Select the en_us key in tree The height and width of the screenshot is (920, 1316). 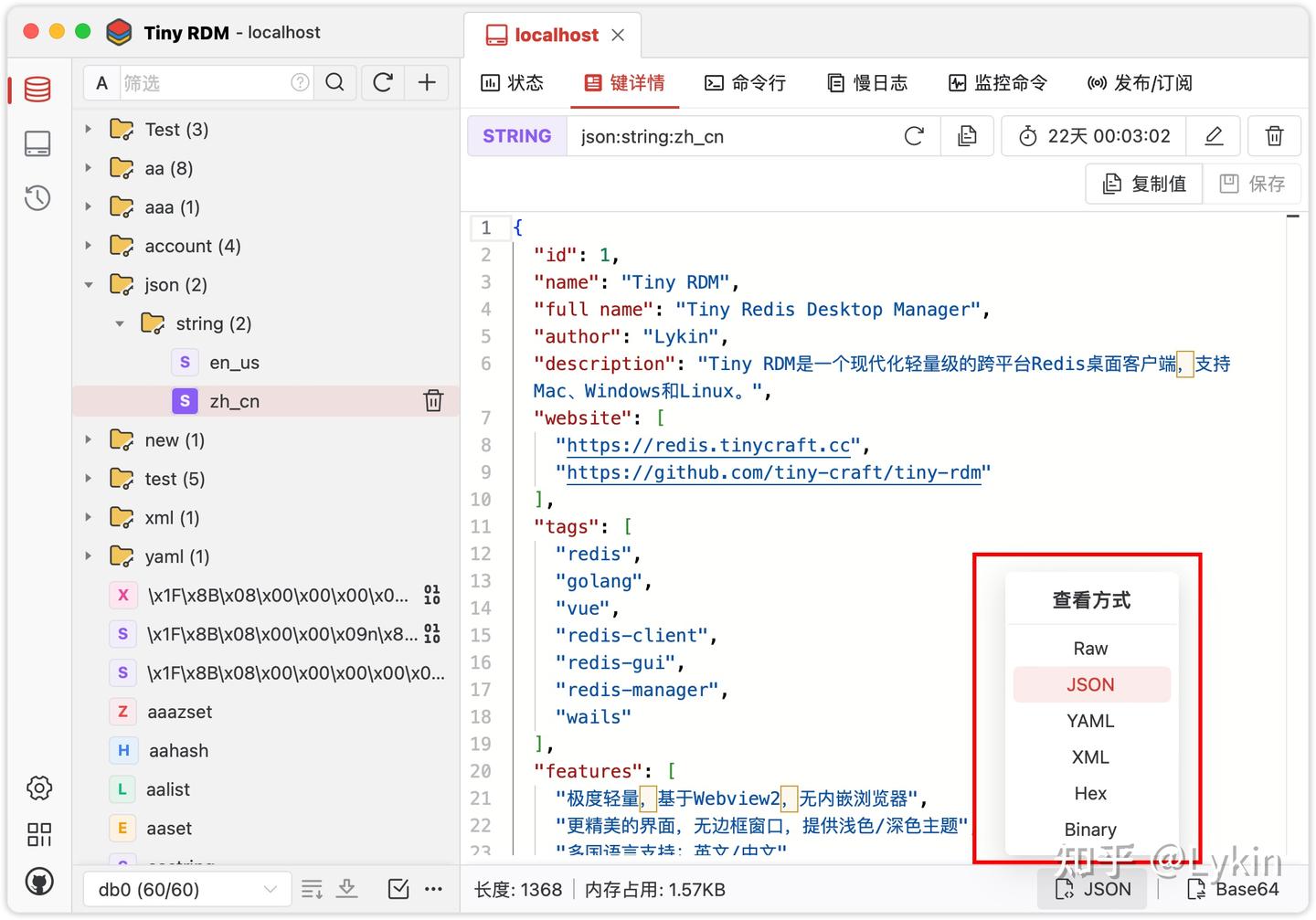(234, 363)
